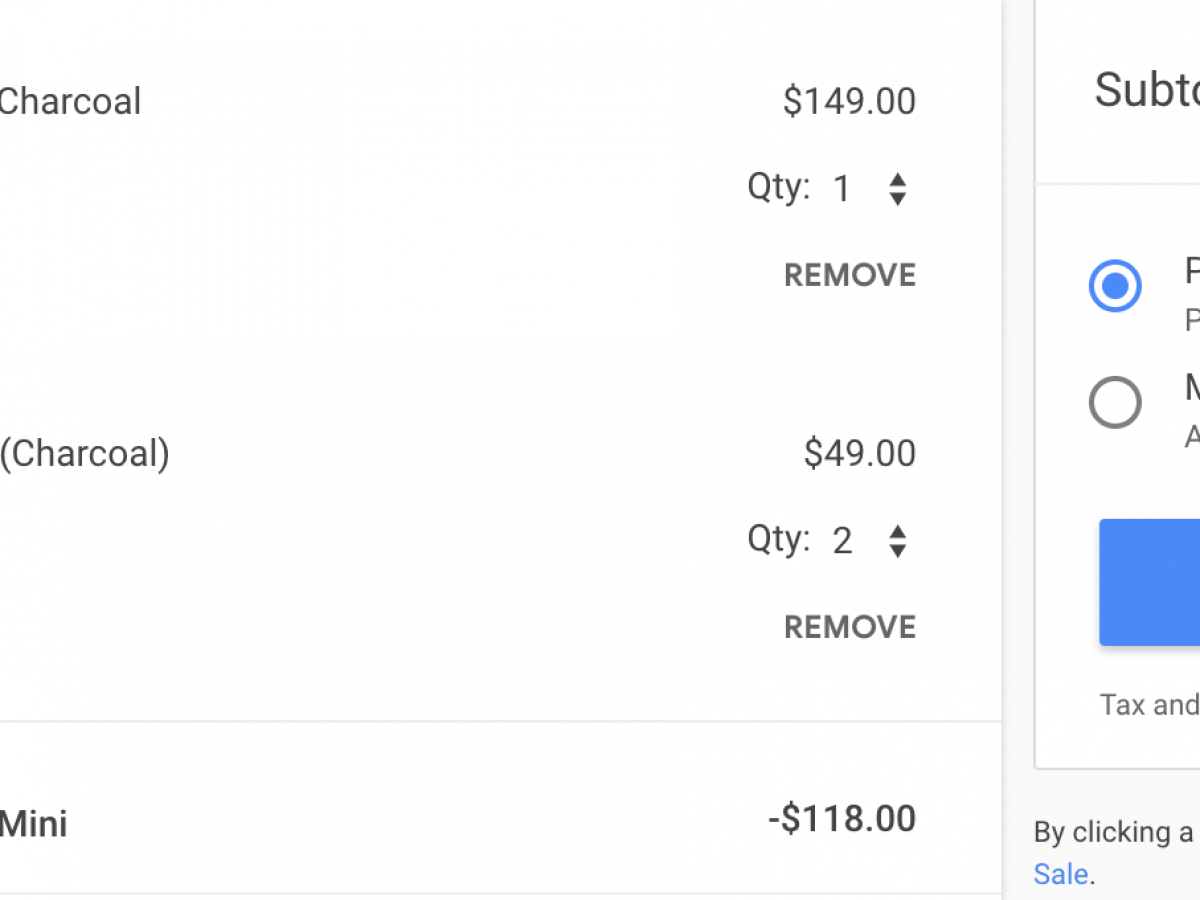Open the first Charcoal product title
Viewport: 1200px width, 900px height.
[70, 101]
